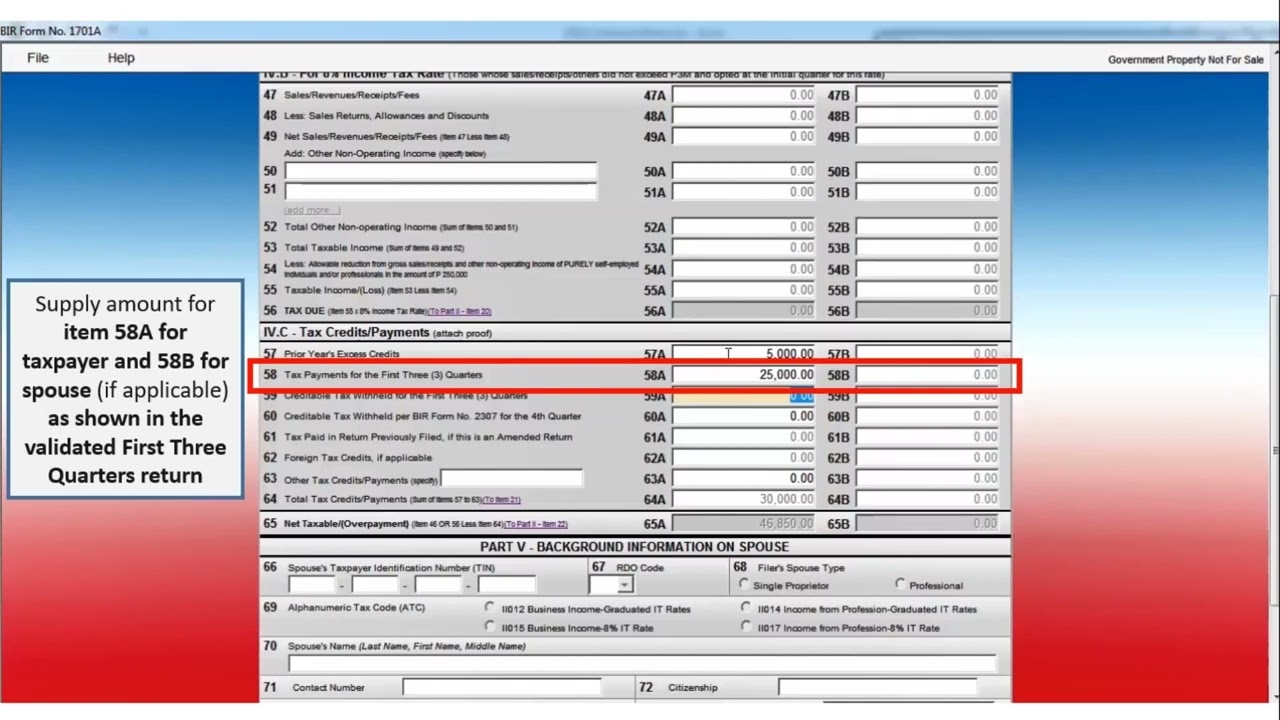This screenshot has width=1280, height=720.
Task: Click field 51B amount
Action: tap(928, 192)
